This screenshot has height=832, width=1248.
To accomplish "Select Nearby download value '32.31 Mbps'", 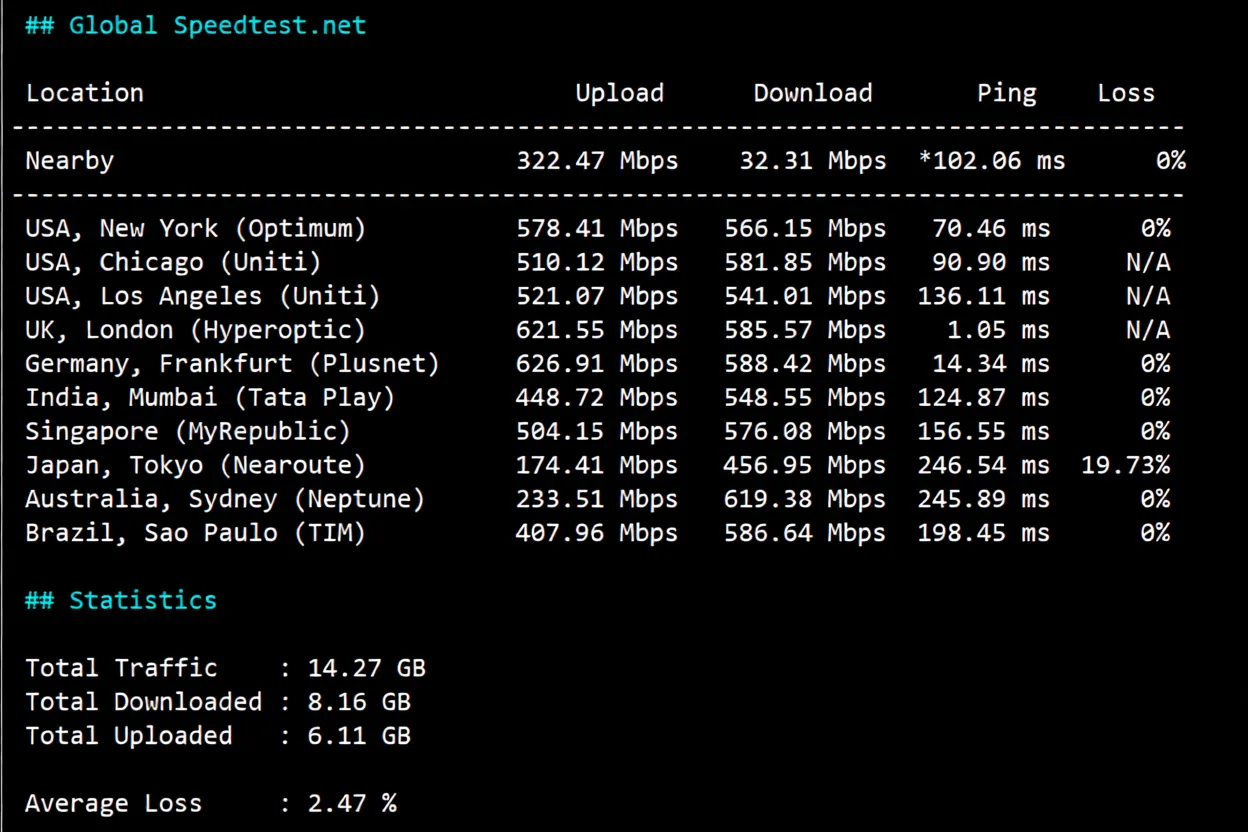I will click(813, 161).
